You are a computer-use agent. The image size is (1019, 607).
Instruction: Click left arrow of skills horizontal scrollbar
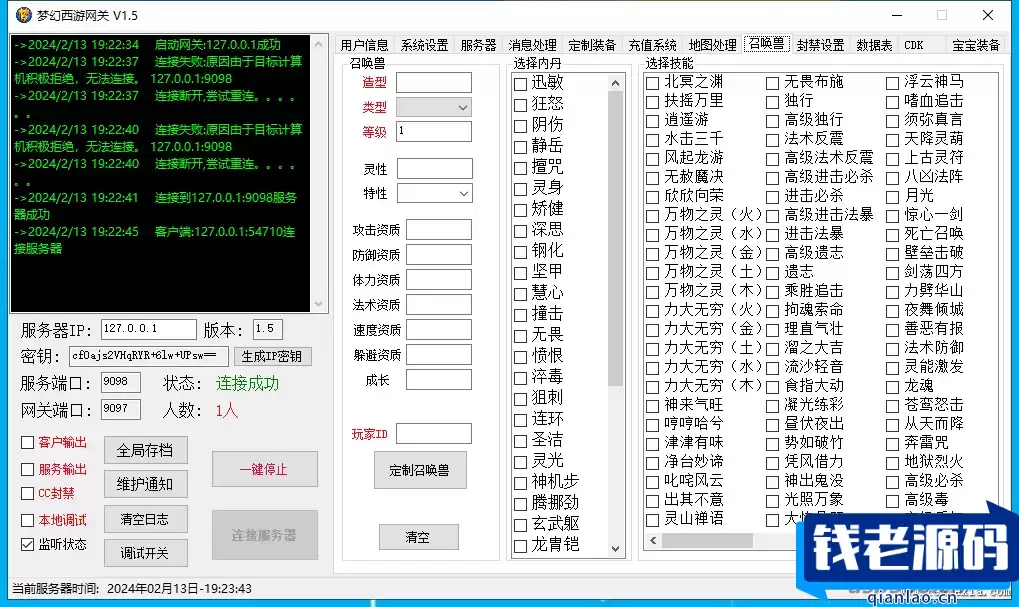[x=653, y=540]
